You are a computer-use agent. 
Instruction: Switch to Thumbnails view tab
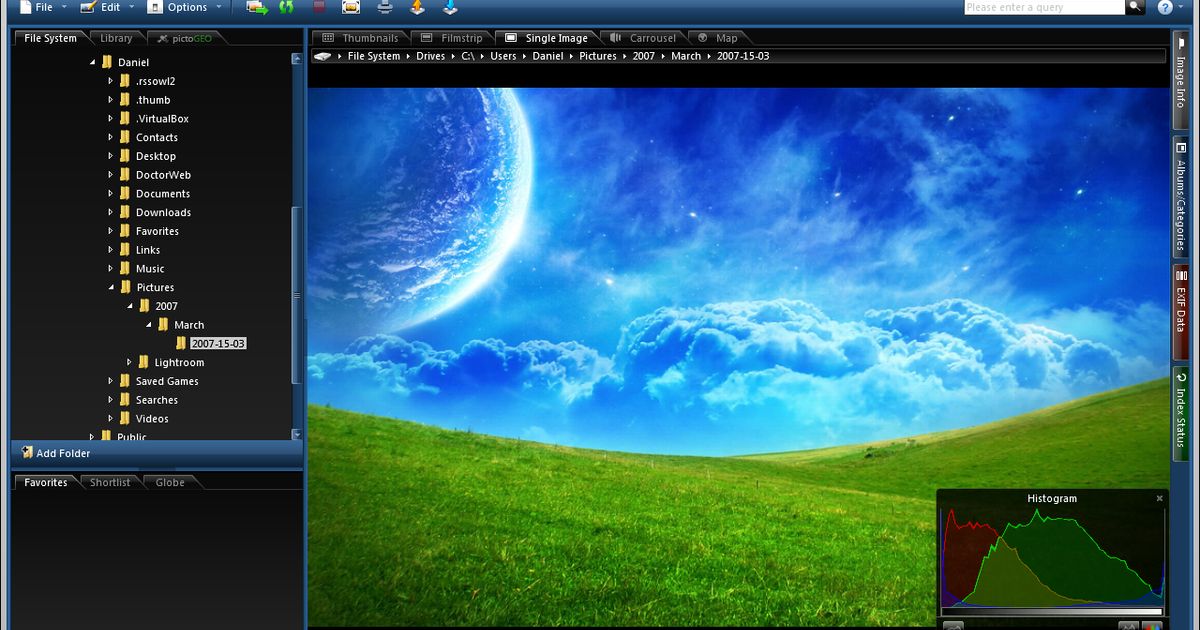click(x=360, y=38)
